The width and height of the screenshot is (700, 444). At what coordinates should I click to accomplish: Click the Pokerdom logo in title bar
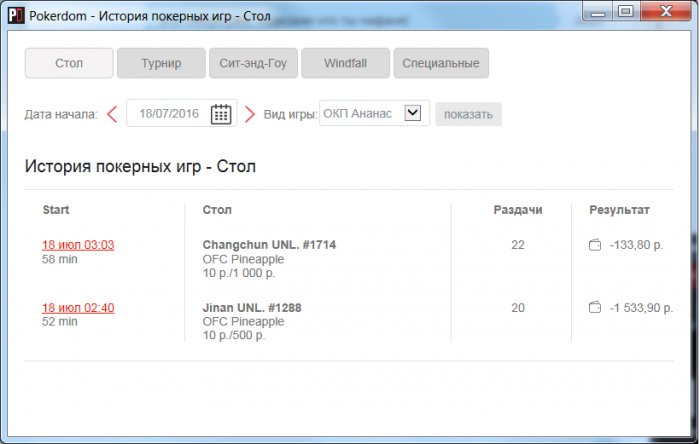[16, 16]
